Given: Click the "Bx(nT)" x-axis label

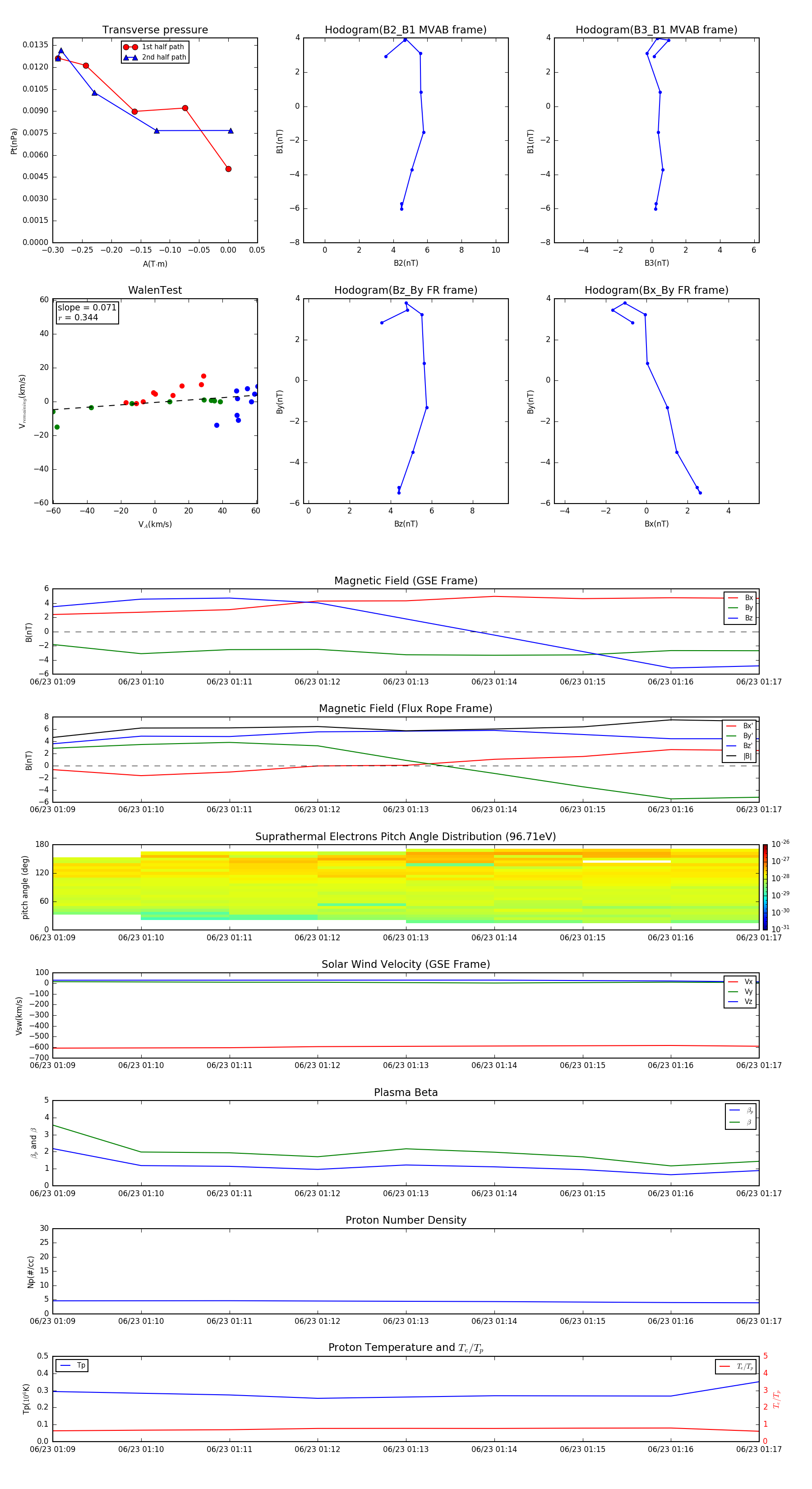Looking at the screenshot, I should pyautogui.click(x=656, y=524).
